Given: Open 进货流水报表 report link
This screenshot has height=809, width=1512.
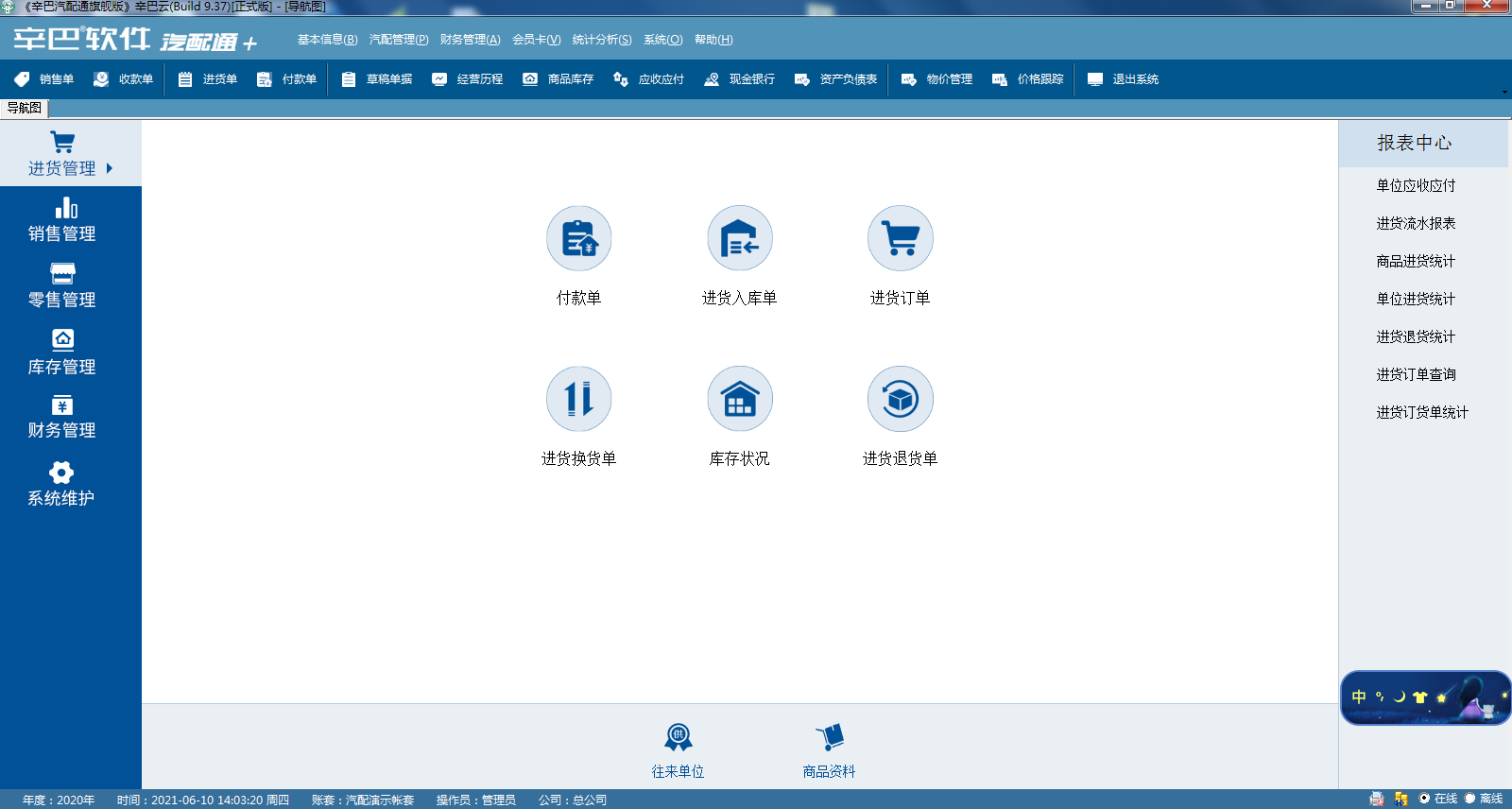Looking at the screenshot, I should 1416,223.
